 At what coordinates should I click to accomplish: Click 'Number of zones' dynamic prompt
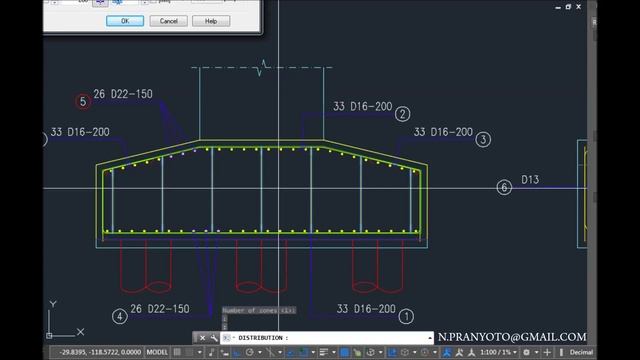click(x=259, y=310)
